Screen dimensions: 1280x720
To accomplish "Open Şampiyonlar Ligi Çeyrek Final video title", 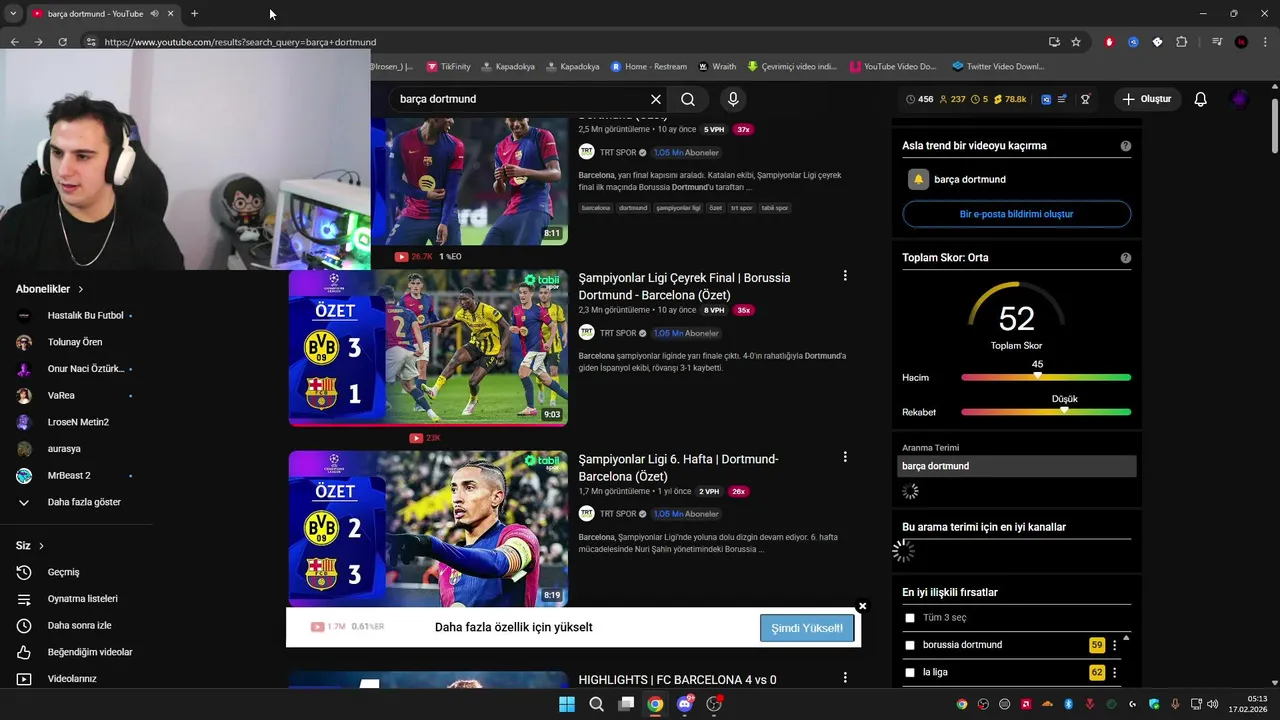I will (684, 286).
